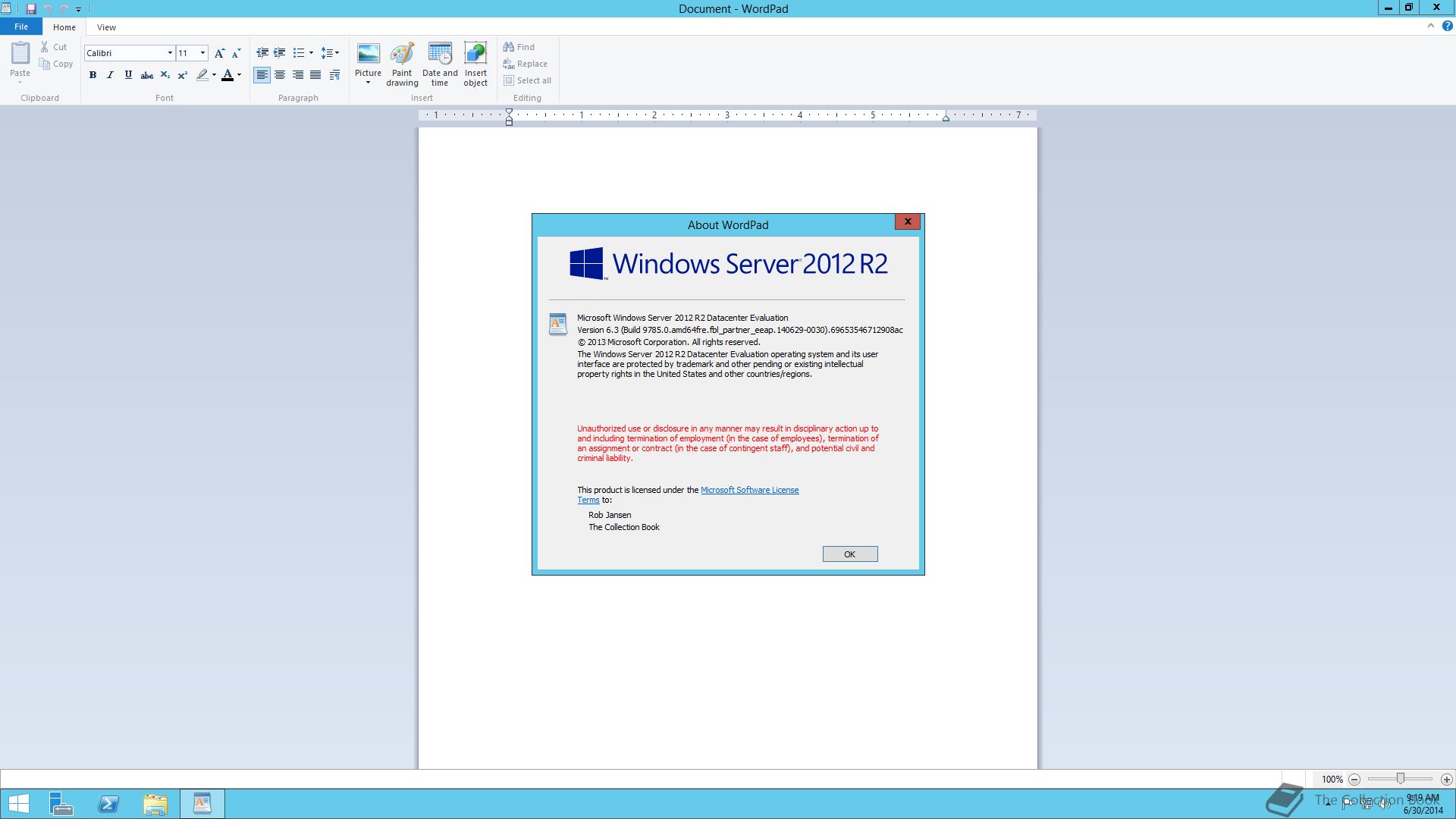The height and width of the screenshot is (819, 1456).
Task: Open Server Manager from taskbar
Action: [x=61, y=804]
